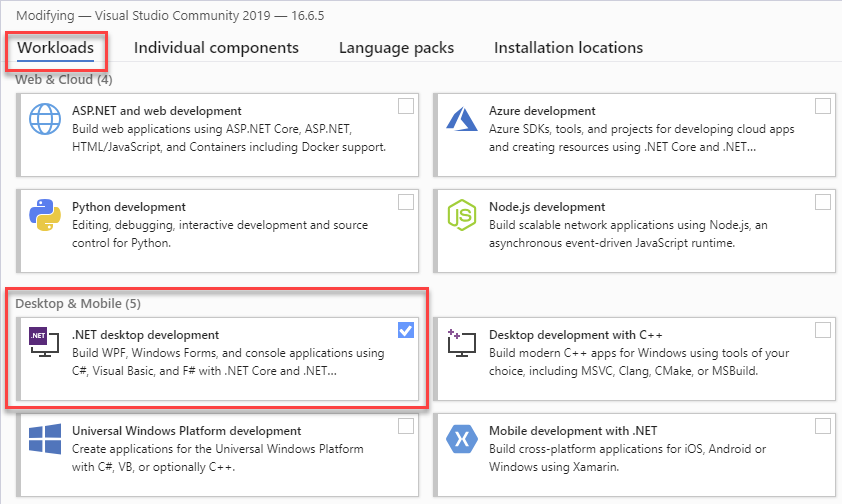Click the .NET desktop development monitor icon
842x504 pixels.
[x=46, y=344]
